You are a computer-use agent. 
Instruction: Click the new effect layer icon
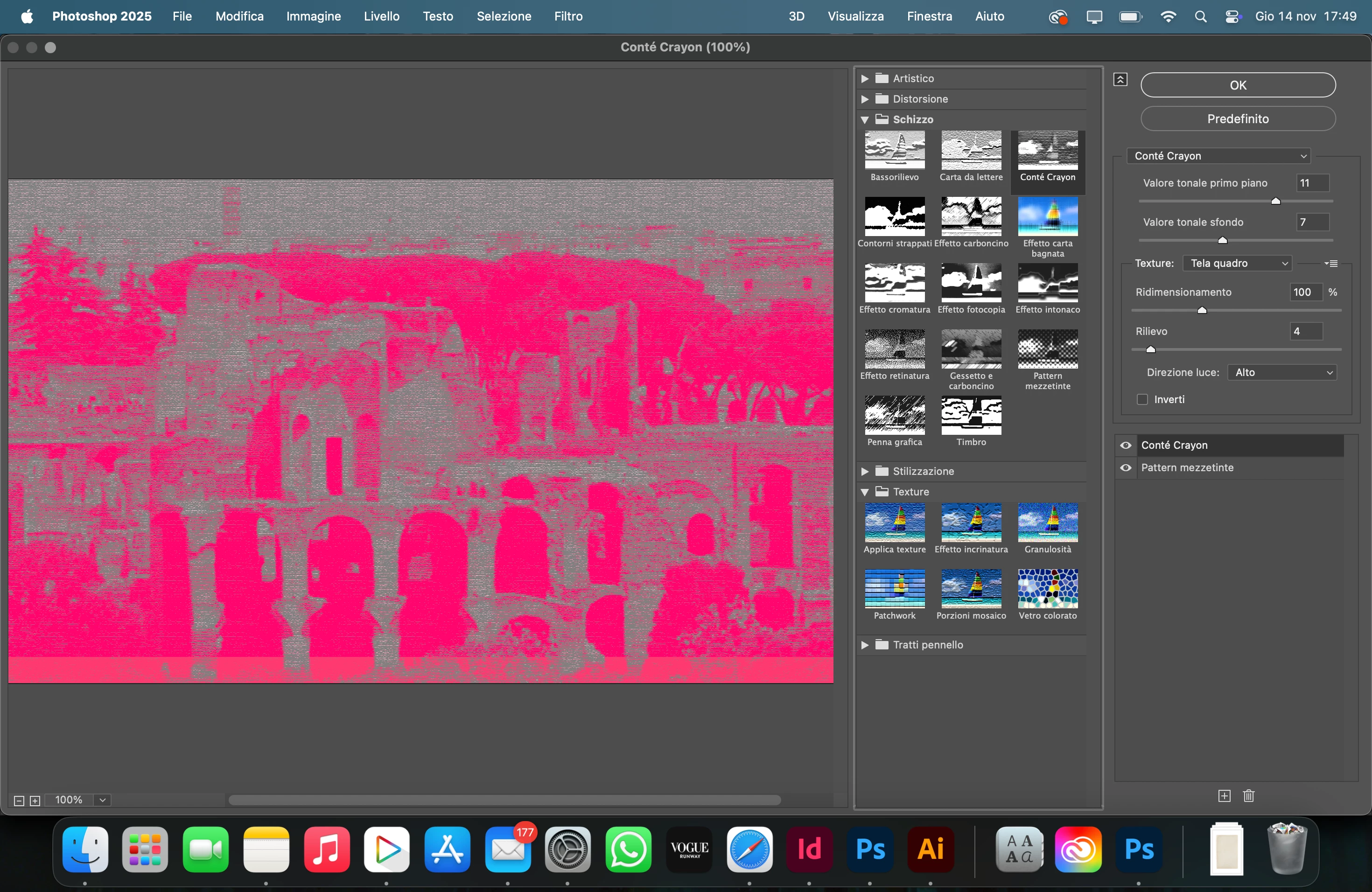click(1224, 796)
